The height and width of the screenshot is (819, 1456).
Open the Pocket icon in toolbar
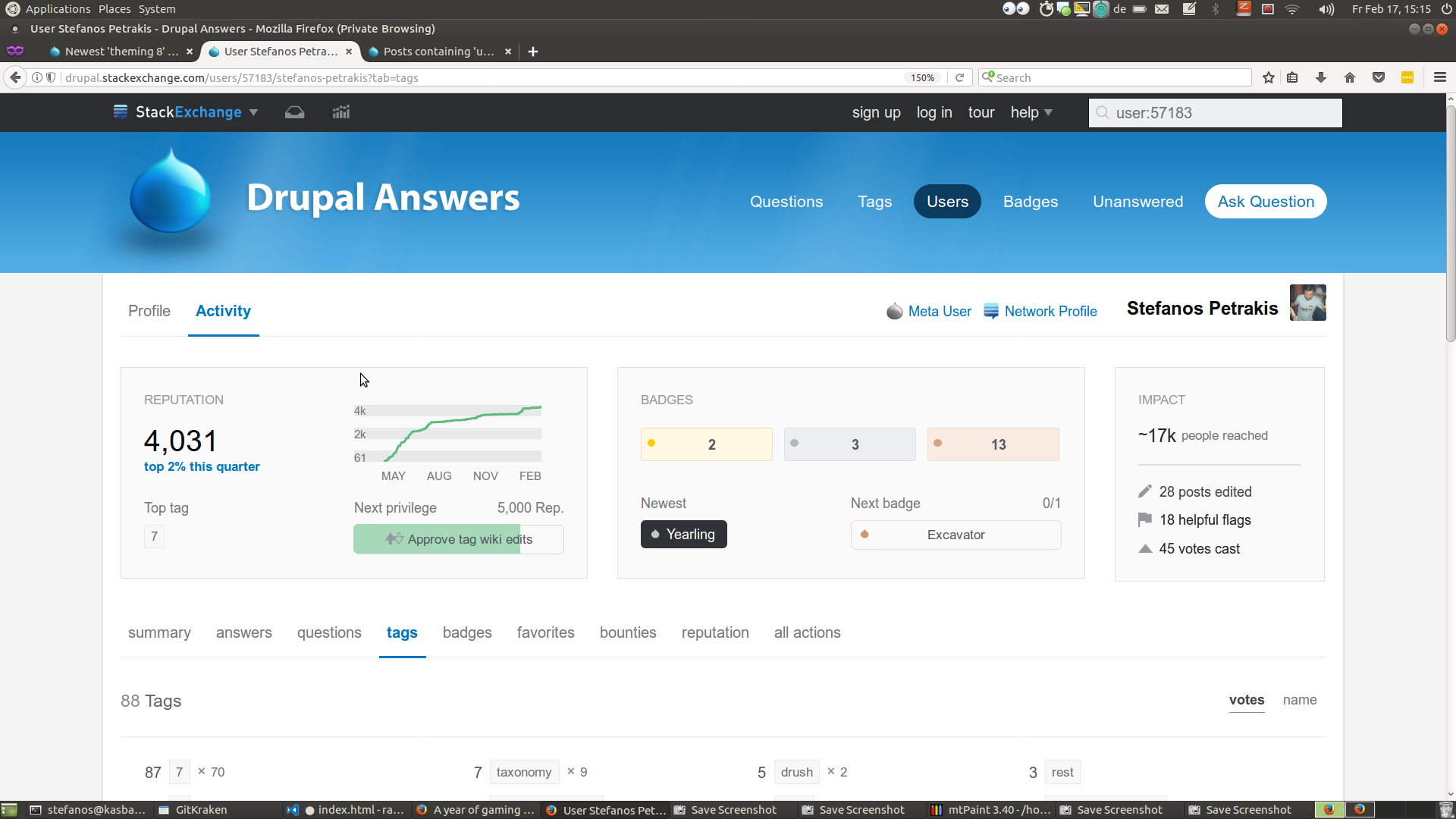[1379, 77]
